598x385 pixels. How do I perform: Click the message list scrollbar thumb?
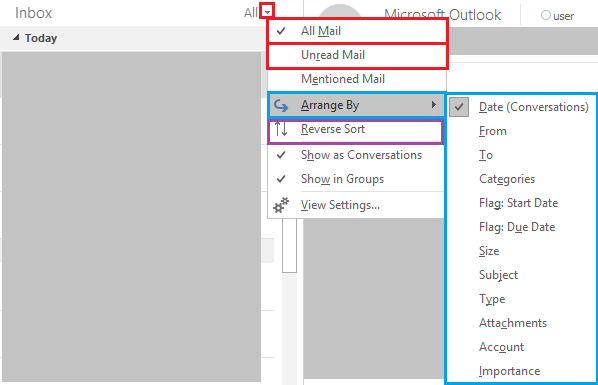click(x=289, y=246)
